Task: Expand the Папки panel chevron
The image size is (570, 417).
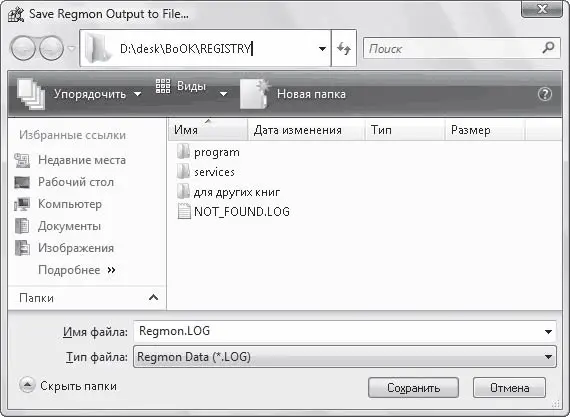Action: tap(153, 298)
